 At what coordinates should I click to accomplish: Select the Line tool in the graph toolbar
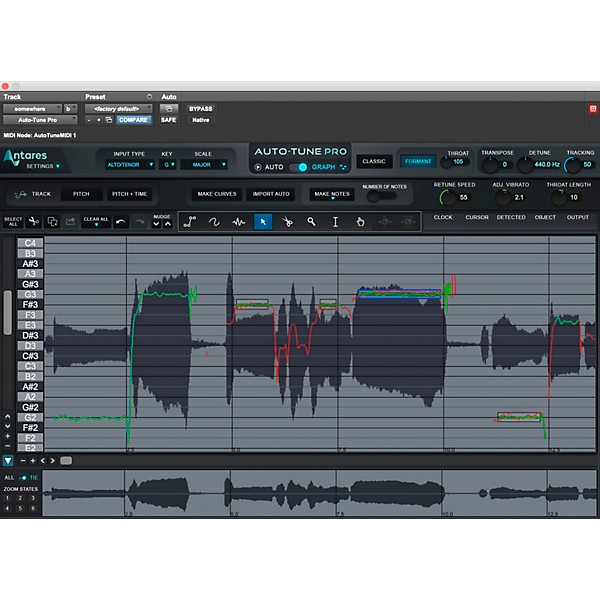[190, 222]
